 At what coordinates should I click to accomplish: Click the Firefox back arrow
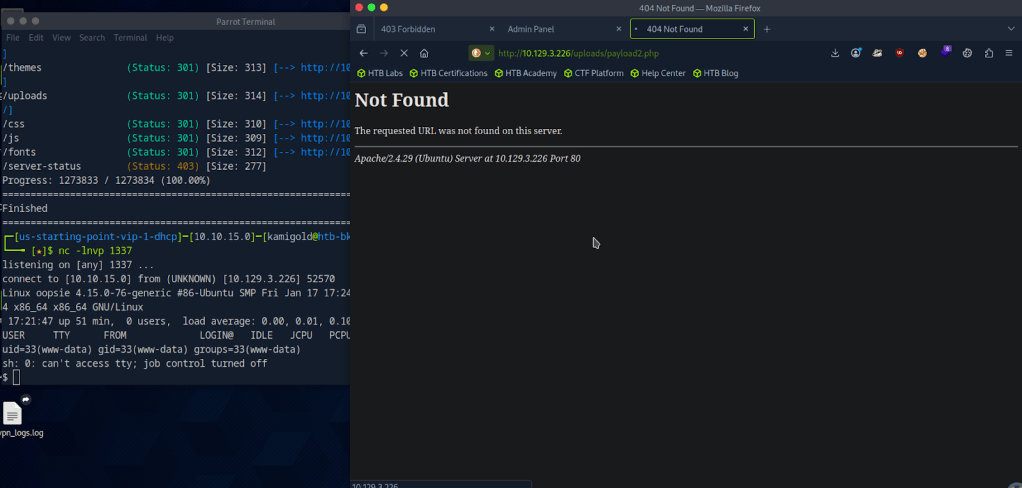pyautogui.click(x=363, y=53)
